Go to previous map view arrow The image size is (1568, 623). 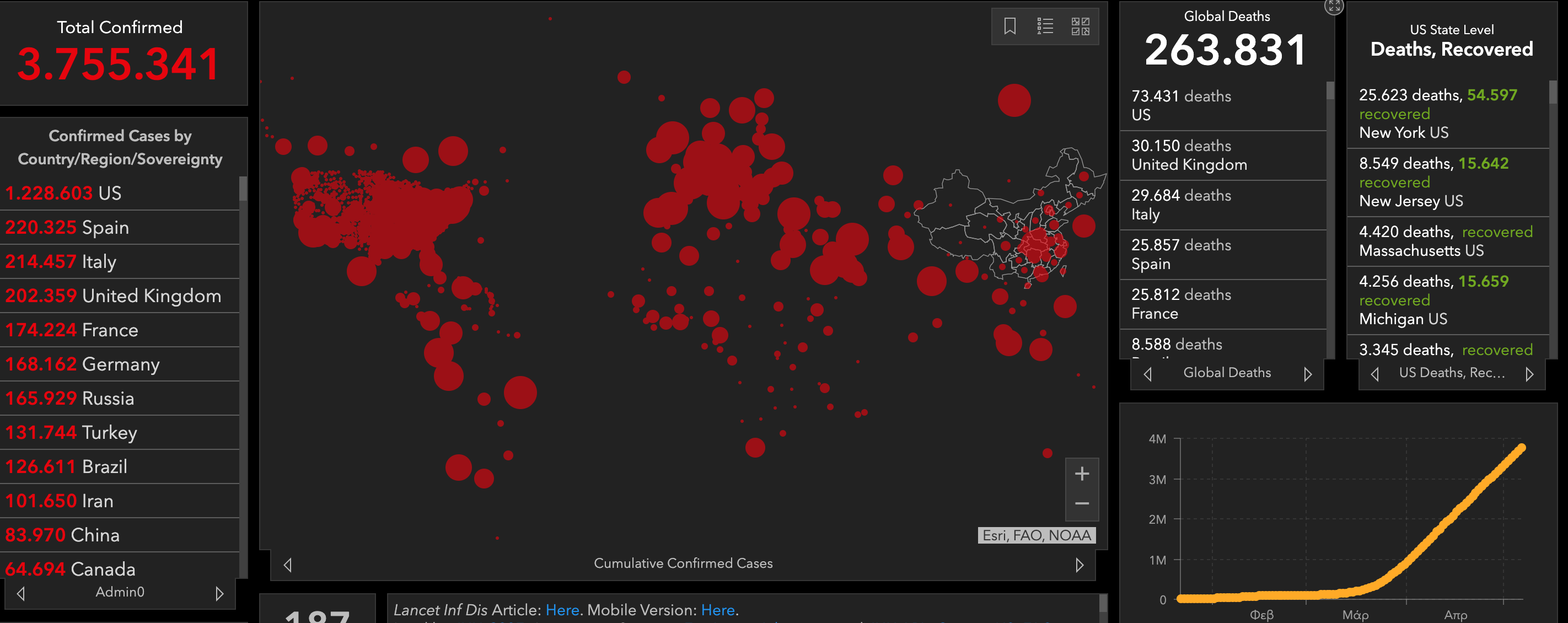click(x=288, y=565)
